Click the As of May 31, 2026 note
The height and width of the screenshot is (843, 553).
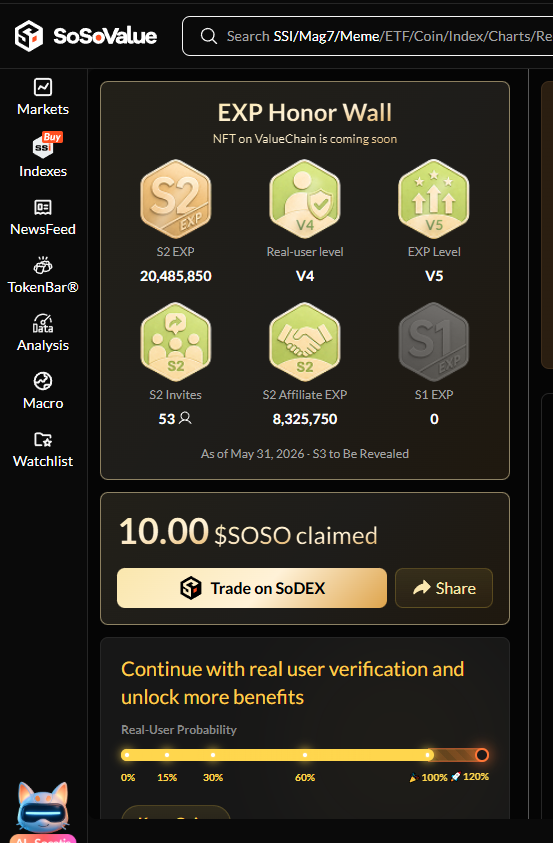(x=305, y=454)
